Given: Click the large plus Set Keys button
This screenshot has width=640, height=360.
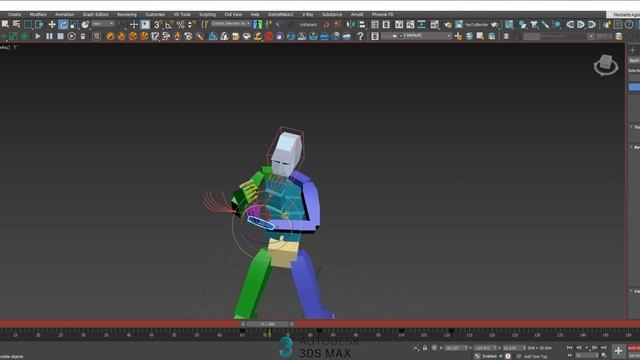Looking at the screenshot, I should [x=618, y=351].
